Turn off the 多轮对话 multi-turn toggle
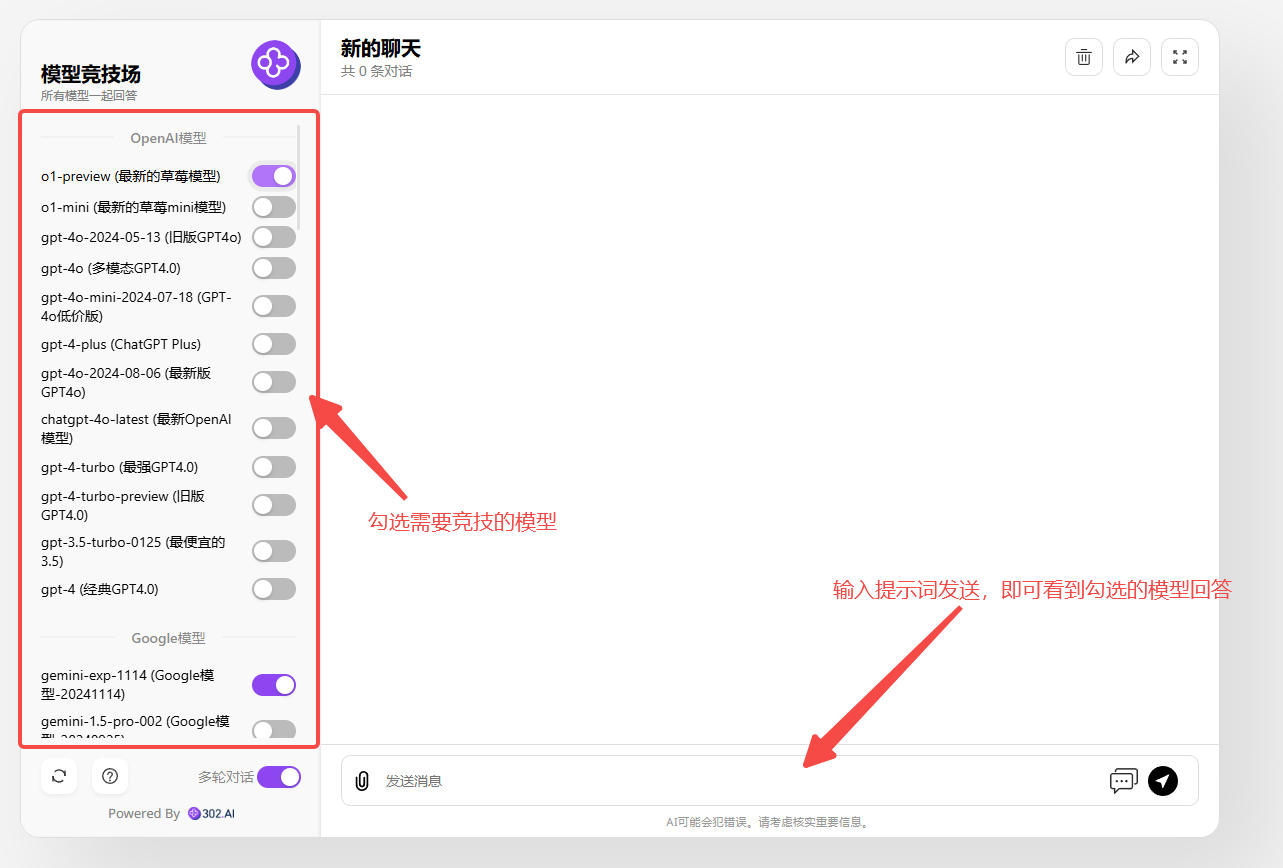 pos(279,777)
